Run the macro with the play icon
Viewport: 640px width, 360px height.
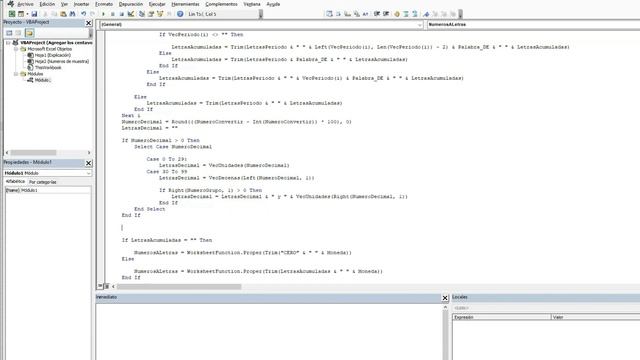[103, 14]
